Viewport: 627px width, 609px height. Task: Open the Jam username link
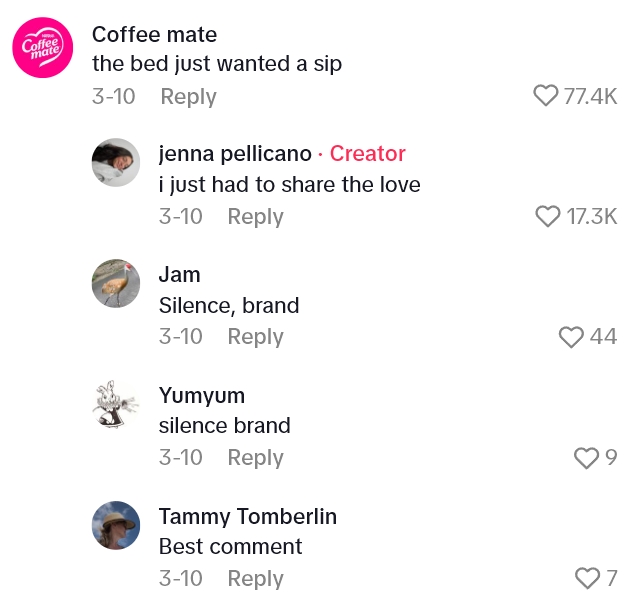[x=180, y=275]
